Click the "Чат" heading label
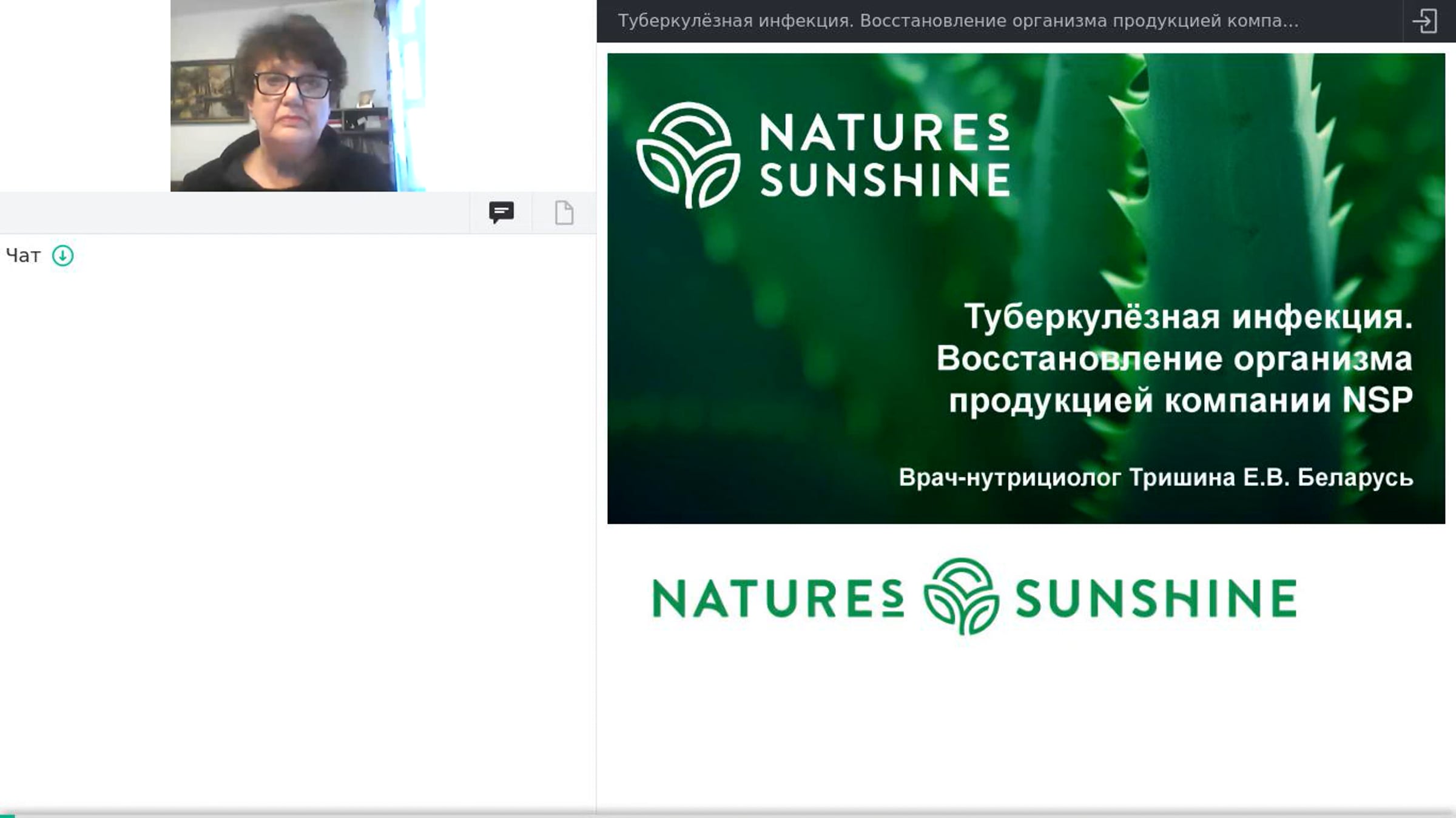 pyautogui.click(x=23, y=256)
